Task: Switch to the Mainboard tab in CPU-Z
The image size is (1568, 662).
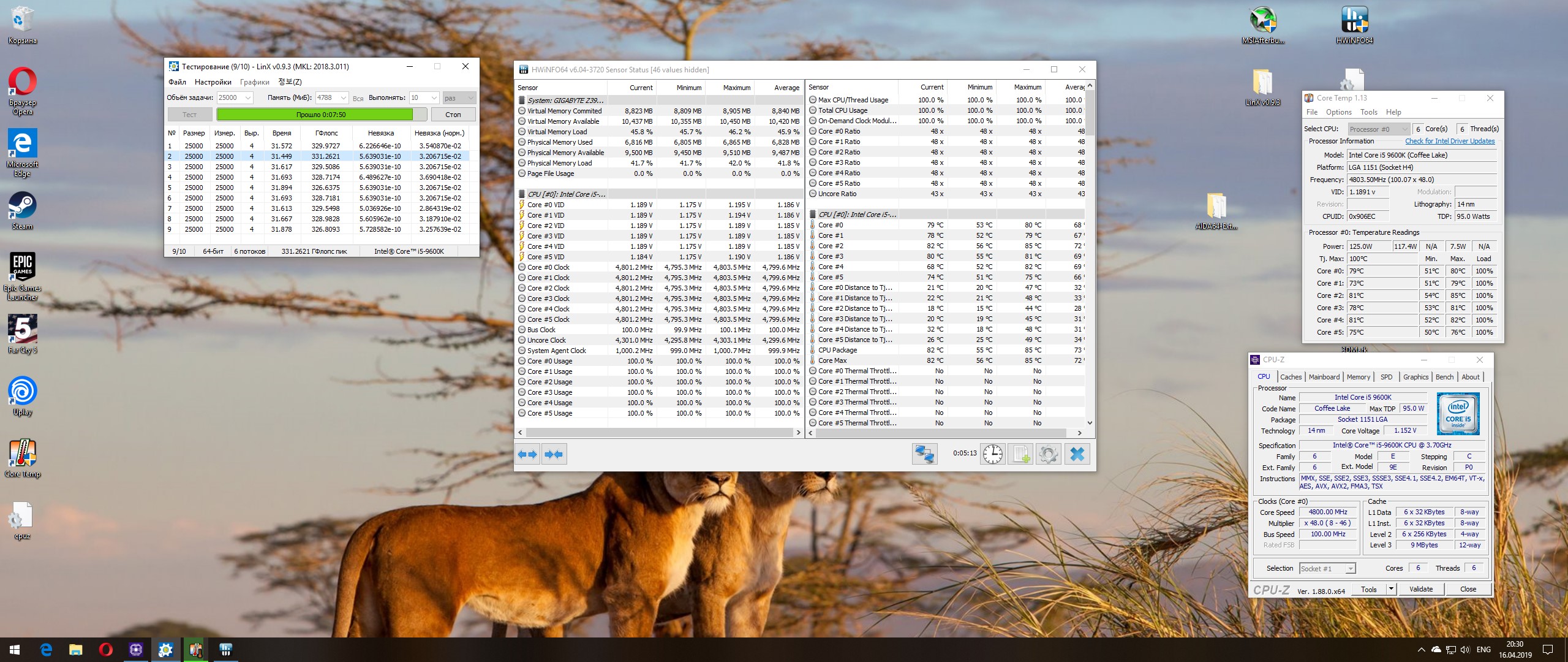Action: [x=1324, y=377]
